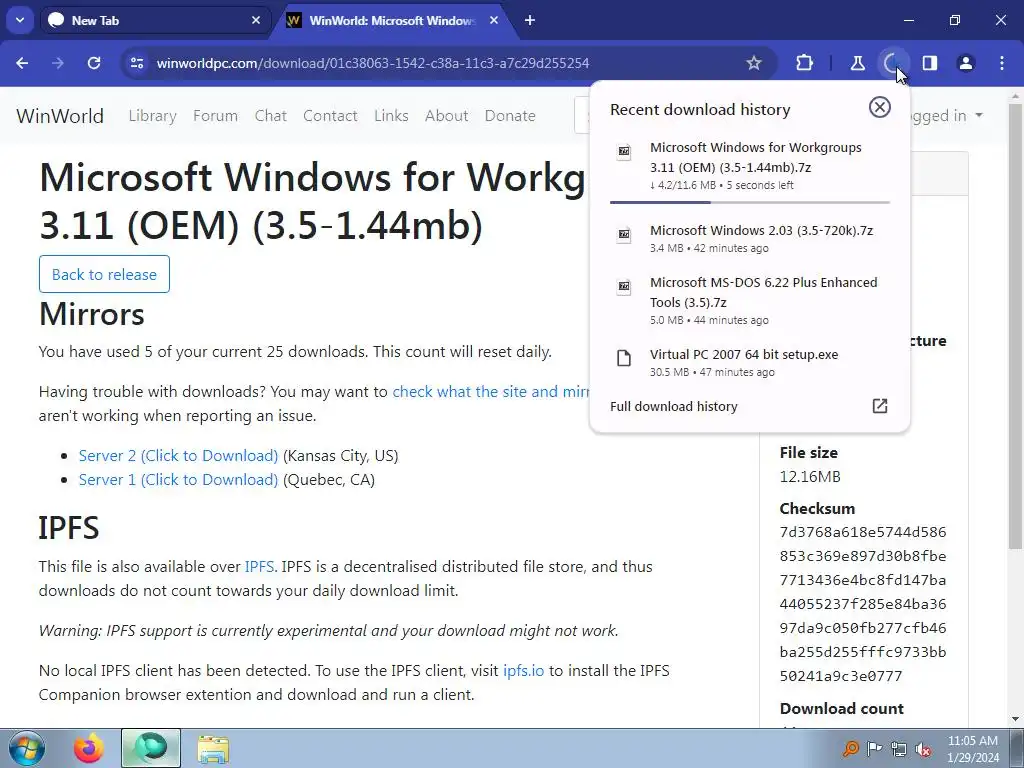Close the Recent download history popup
This screenshot has height=768, width=1024.
pyautogui.click(x=880, y=107)
